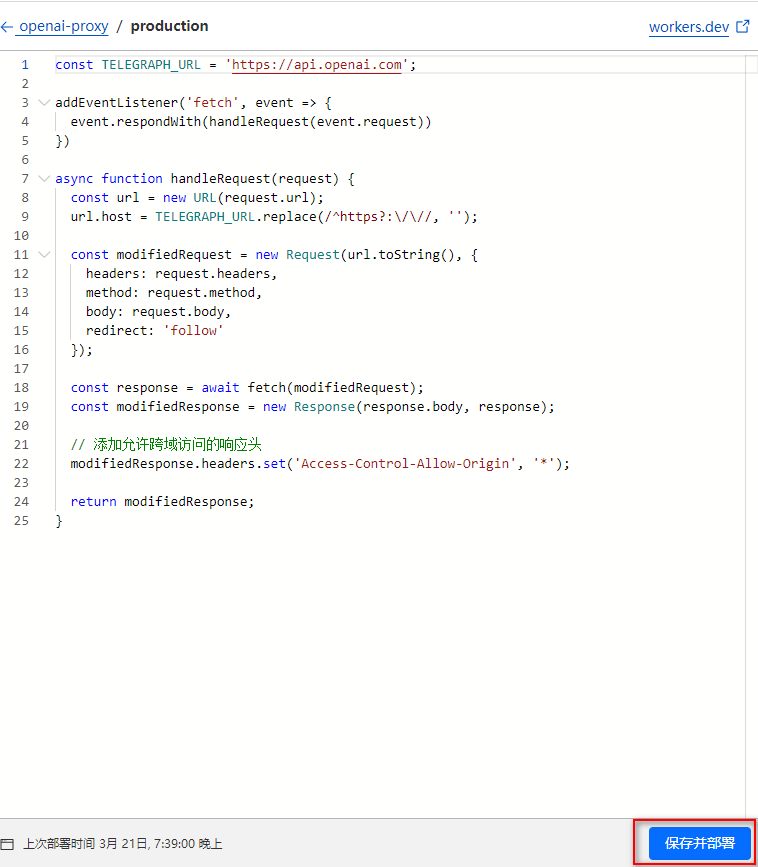Click 'method: request.method,' line
The width and height of the screenshot is (758, 867).
pyautogui.click(x=174, y=293)
